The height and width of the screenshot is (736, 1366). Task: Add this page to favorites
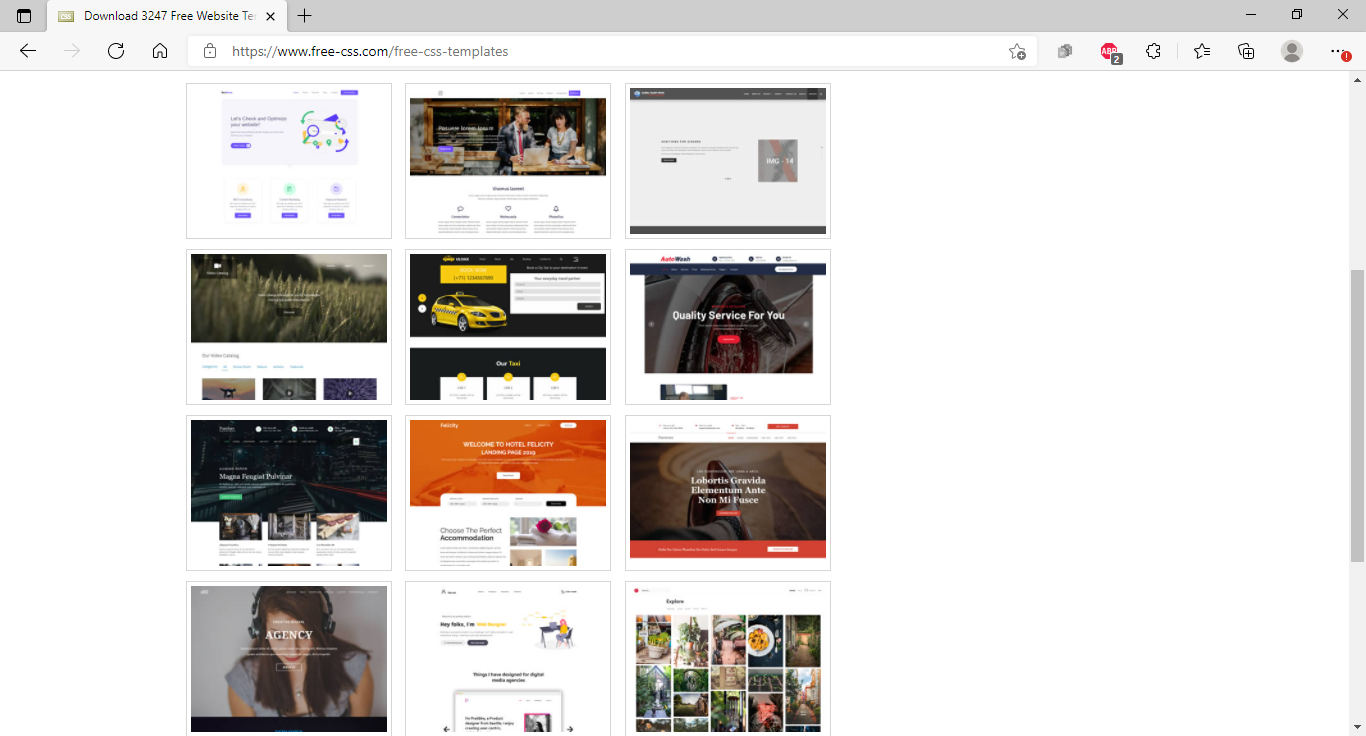1018,51
